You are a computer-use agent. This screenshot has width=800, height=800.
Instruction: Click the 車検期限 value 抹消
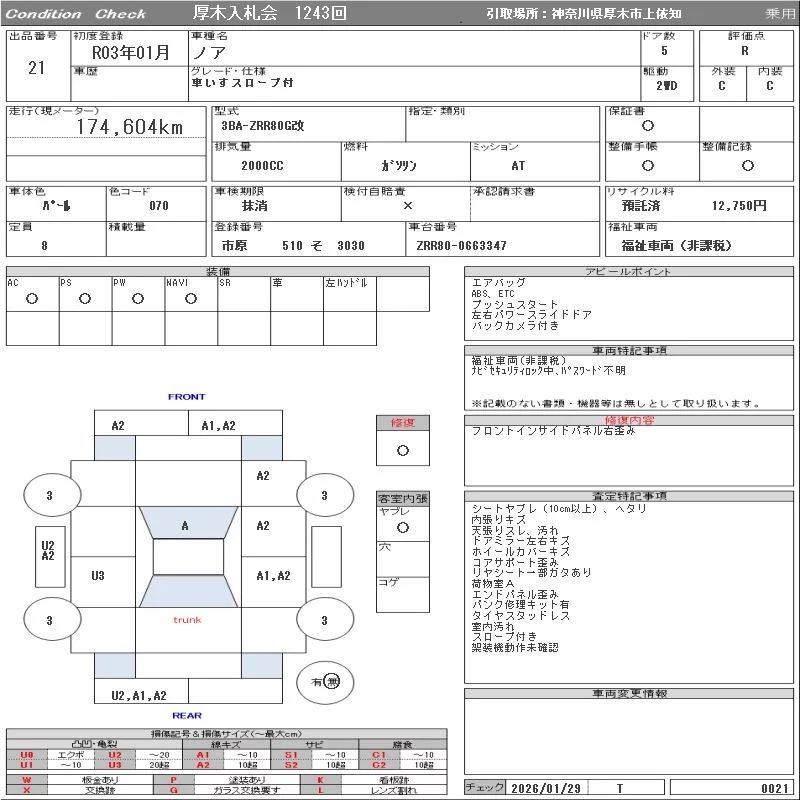[x=255, y=206]
